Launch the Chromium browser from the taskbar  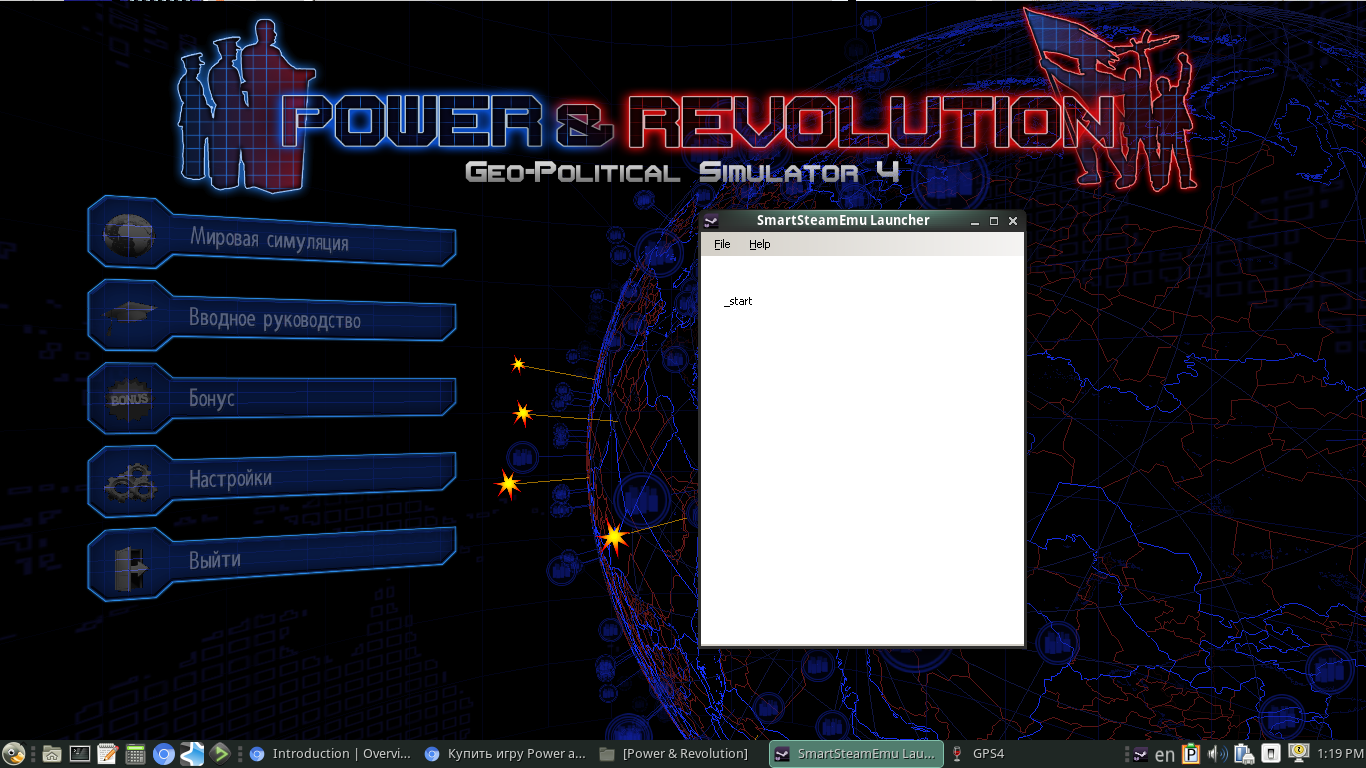coord(164,754)
